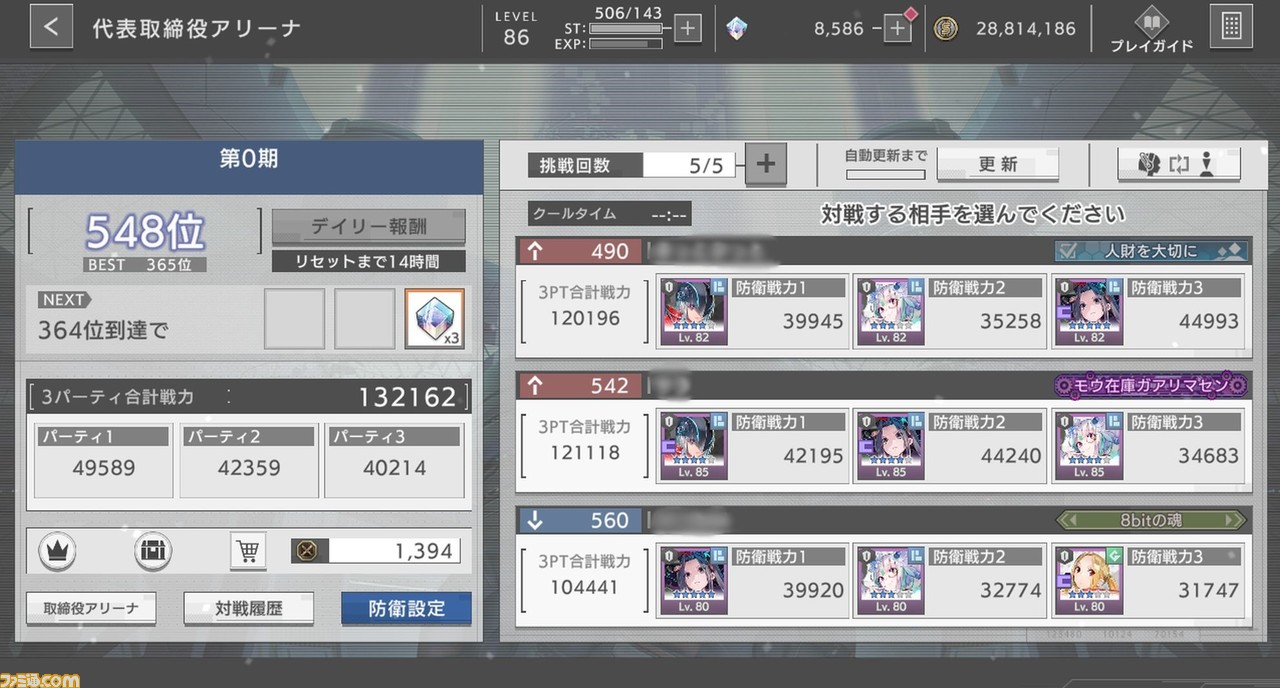The image size is (1280, 688).
Task: Click the crystal reward icon x3
Action: (434, 319)
